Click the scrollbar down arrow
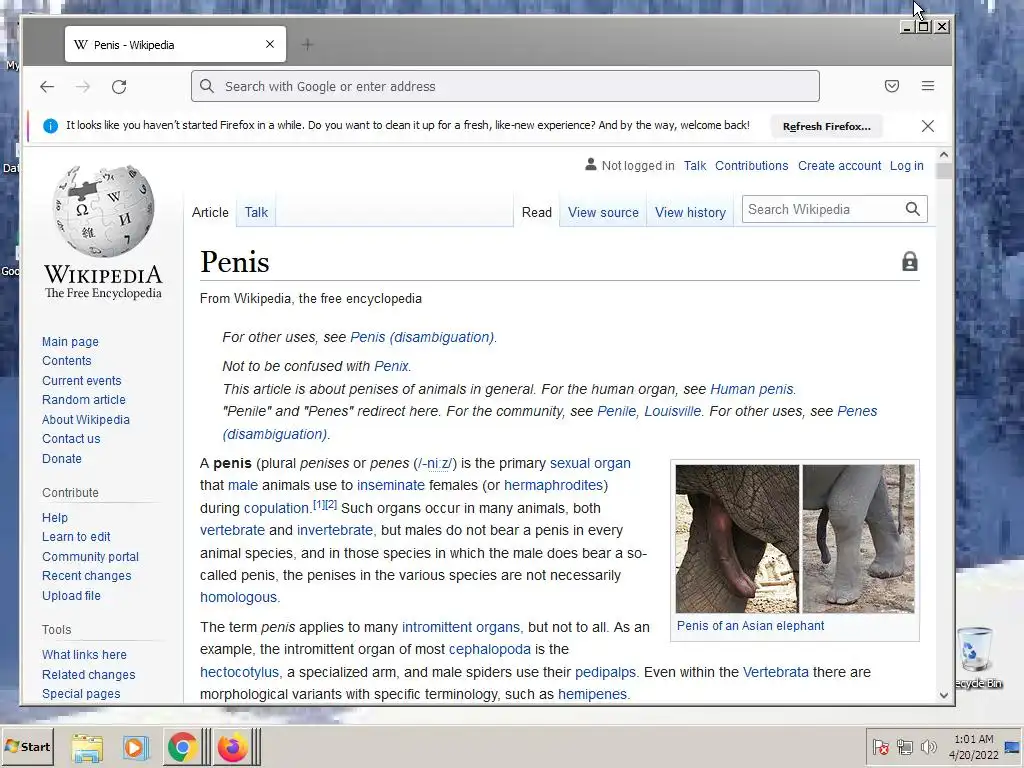This screenshot has height=768, width=1024. [944, 696]
